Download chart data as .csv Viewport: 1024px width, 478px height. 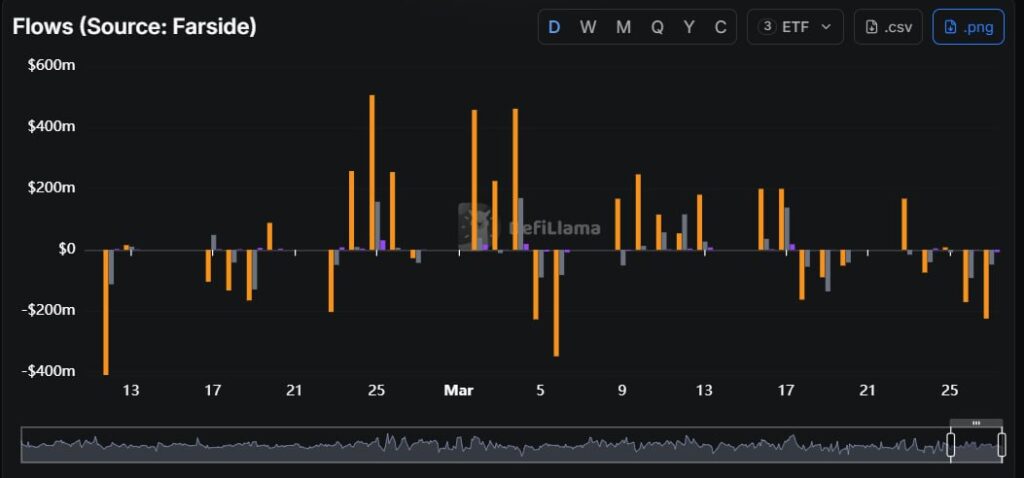[x=888, y=27]
